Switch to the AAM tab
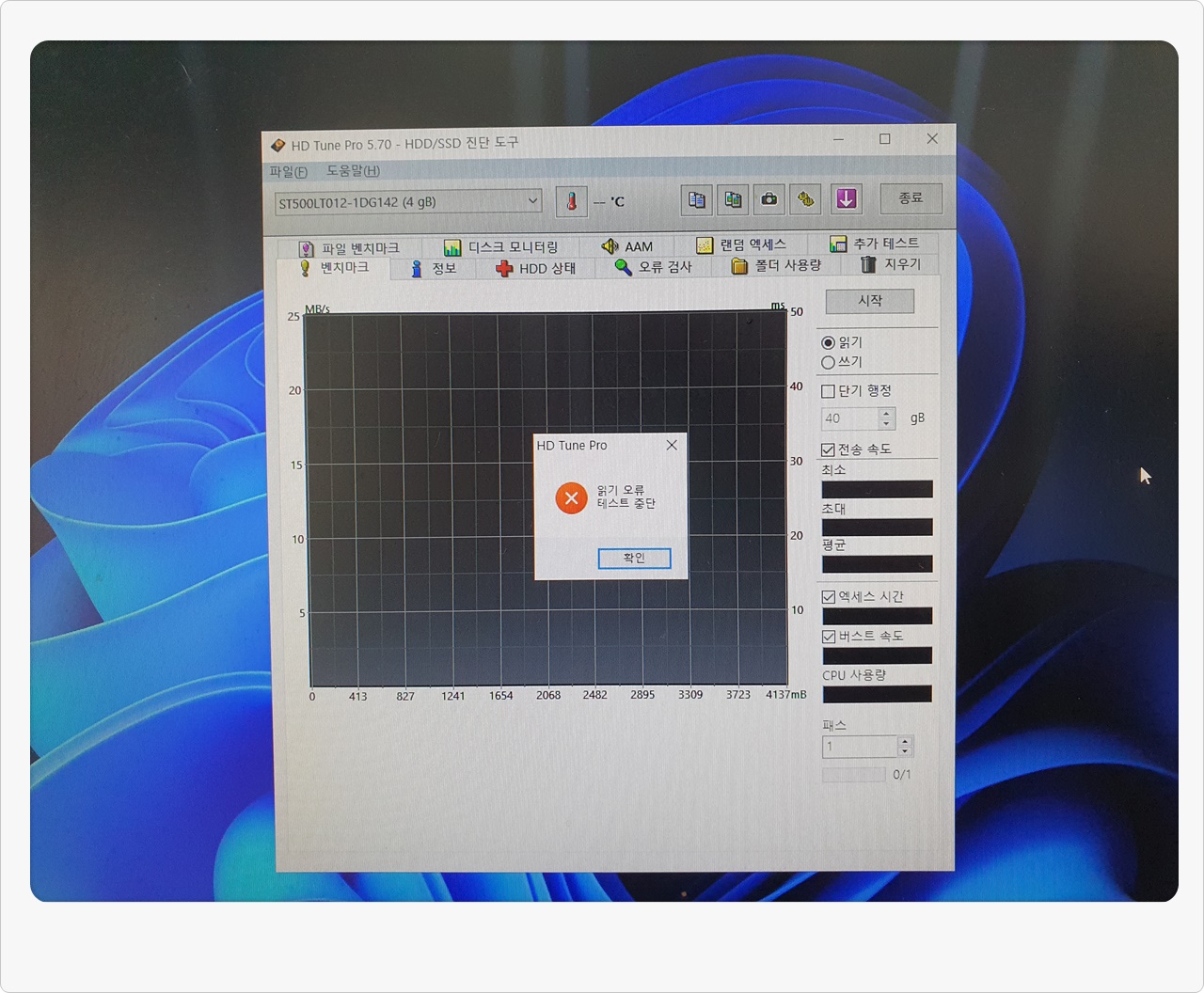The height and width of the screenshot is (993, 1204). [627, 245]
